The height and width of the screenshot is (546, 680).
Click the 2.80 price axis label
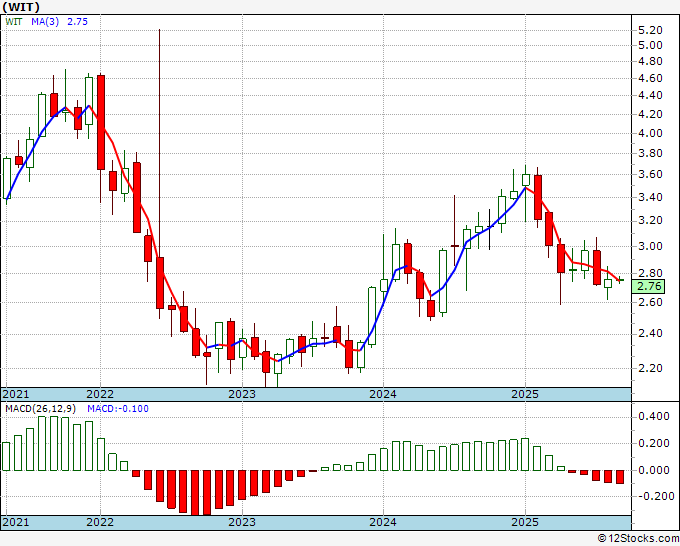tap(651, 273)
